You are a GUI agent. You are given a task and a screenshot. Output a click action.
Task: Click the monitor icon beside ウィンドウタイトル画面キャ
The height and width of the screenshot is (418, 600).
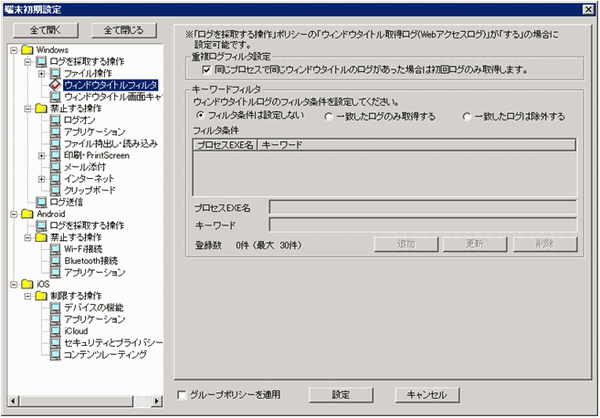pyautogui.click(x=55, y=96)
